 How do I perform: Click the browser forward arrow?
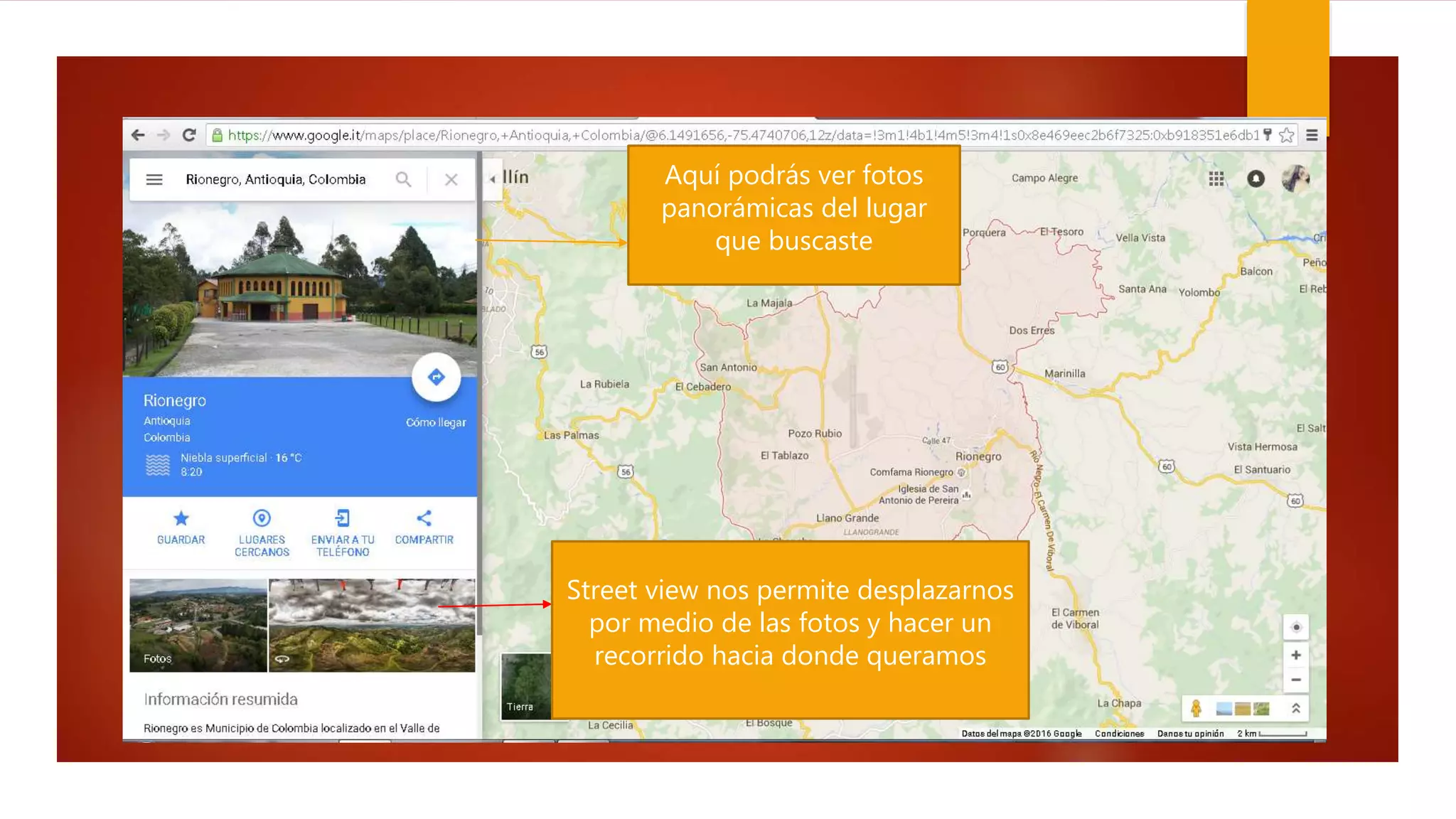click(x=164, y=135)
